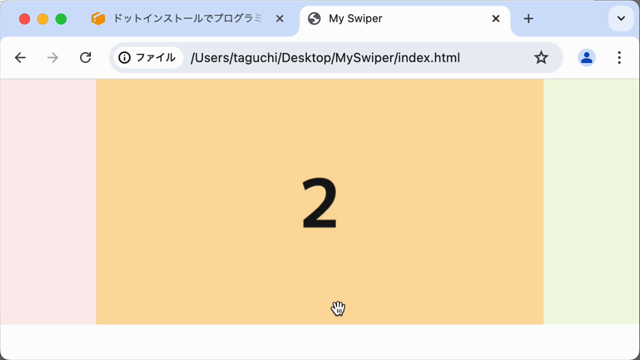This screenshot has width=640, height=360.
Task: Maximize window with the green button
Action: (61, 19)
